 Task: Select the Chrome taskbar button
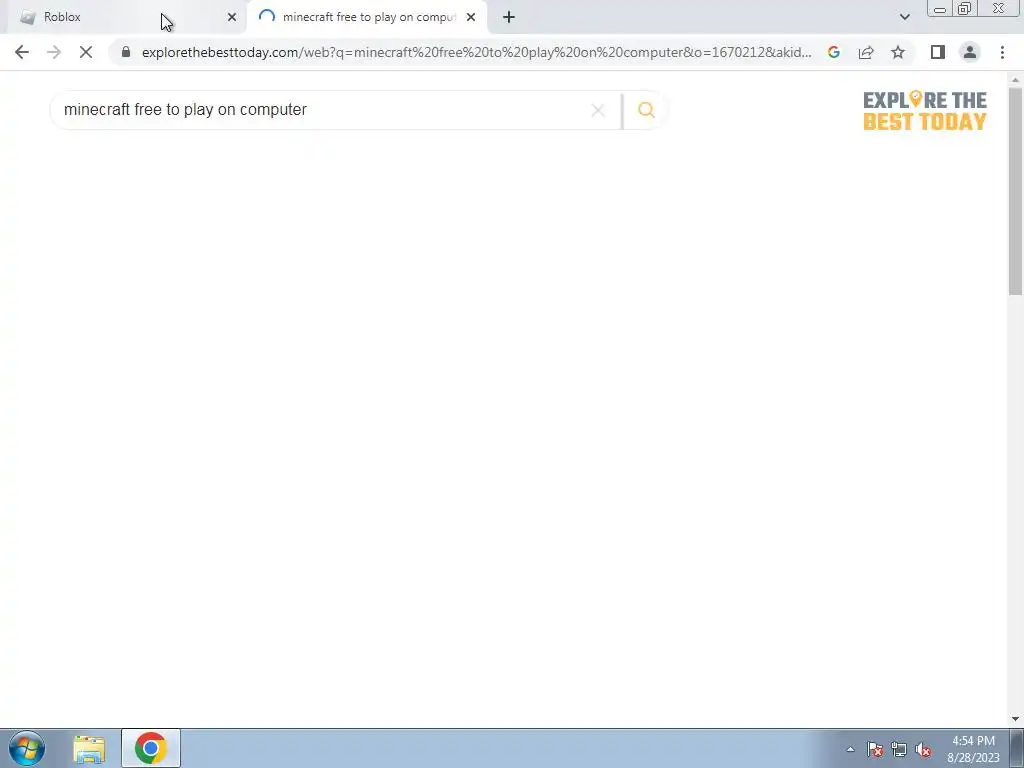pyautogui.click(x=151, y=748)
